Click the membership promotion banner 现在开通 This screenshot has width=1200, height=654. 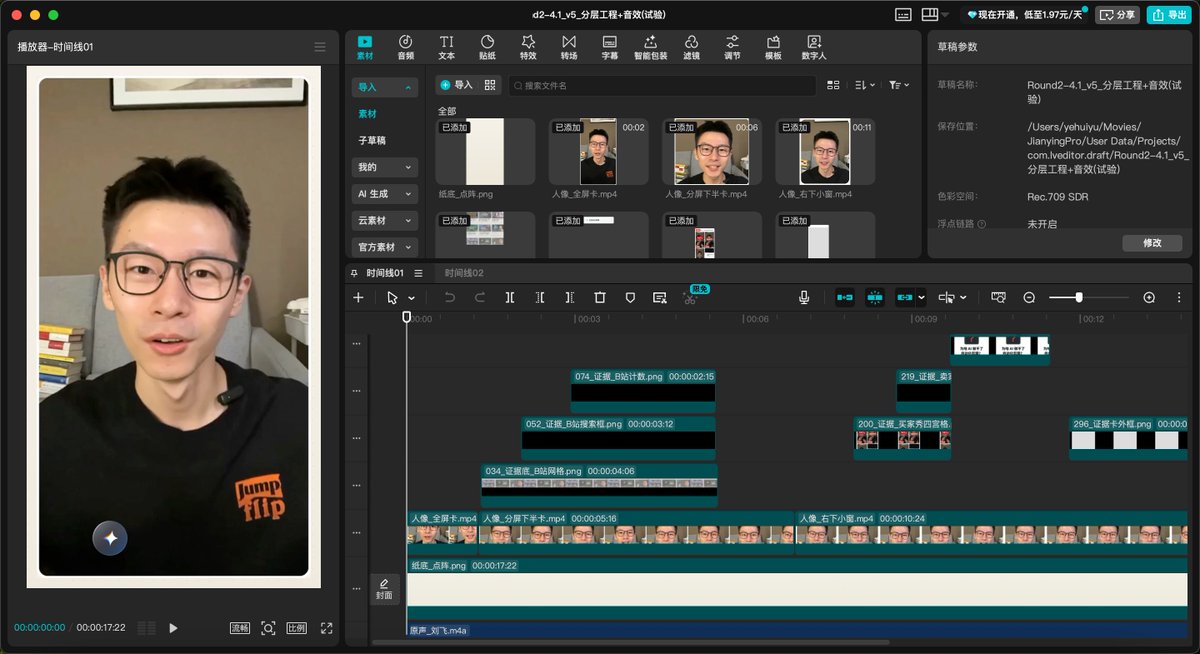tap(1025, 15)
